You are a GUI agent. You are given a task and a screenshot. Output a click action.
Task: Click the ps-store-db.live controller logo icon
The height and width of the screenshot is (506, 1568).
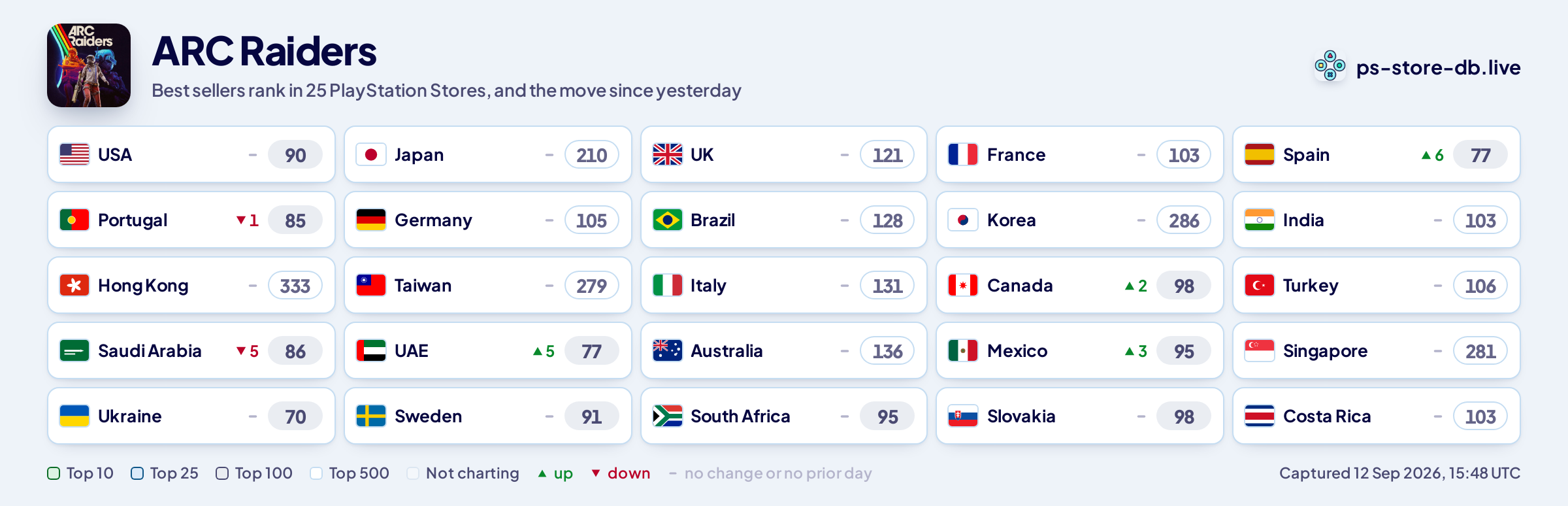coord(1330,66)
